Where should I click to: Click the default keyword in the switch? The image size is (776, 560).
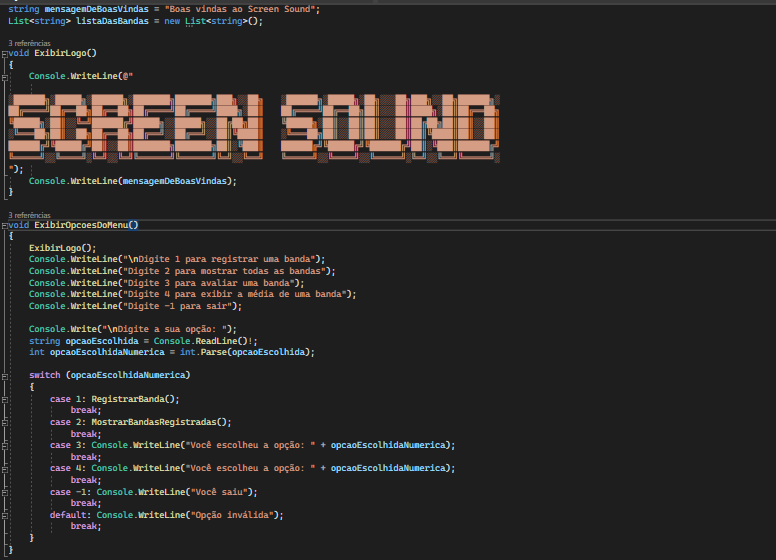(x=68, y=515)
